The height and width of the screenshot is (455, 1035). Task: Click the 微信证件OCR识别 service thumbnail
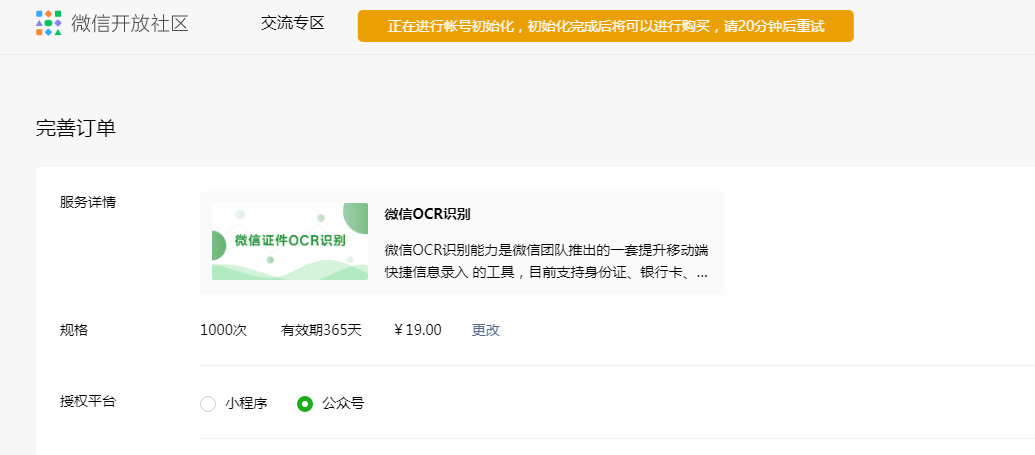click(x=290, y=242)
